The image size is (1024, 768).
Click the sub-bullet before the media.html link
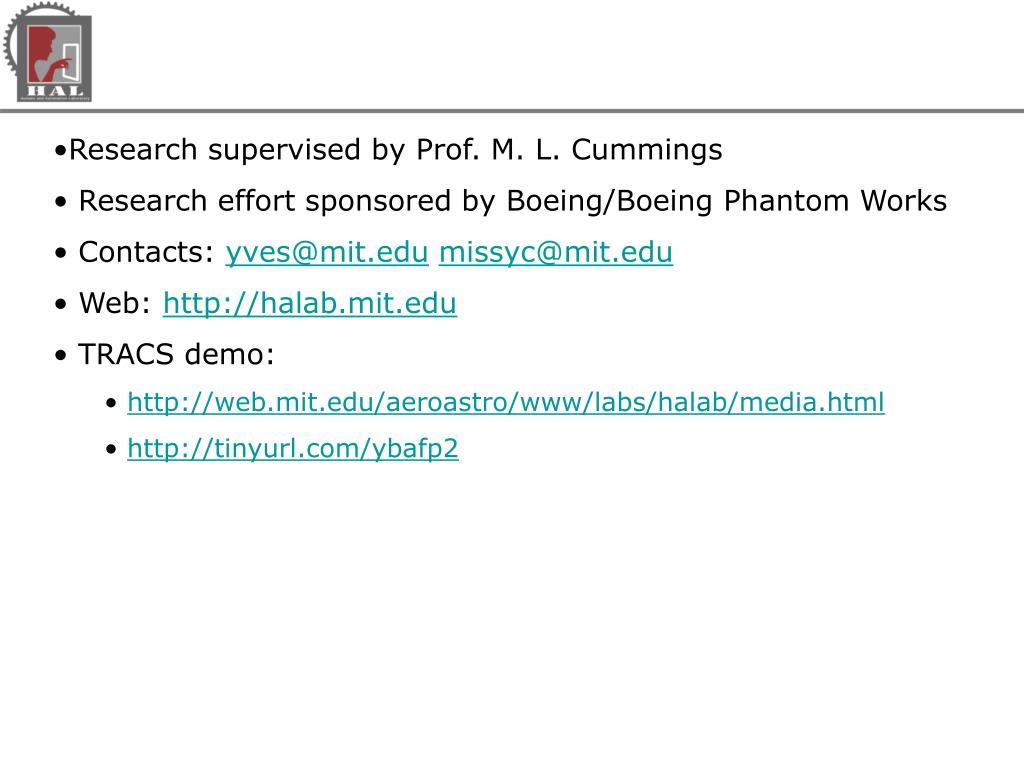click(111, 404)
